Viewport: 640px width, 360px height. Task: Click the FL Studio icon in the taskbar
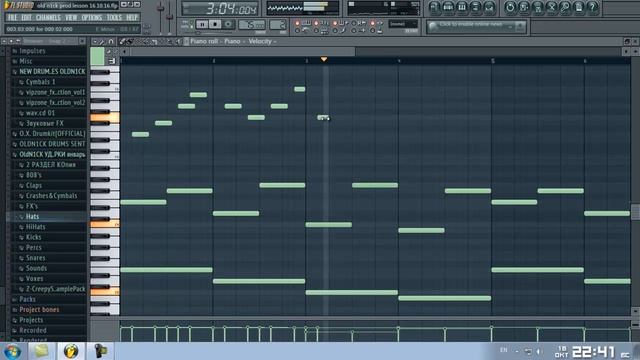coord(71,351)
